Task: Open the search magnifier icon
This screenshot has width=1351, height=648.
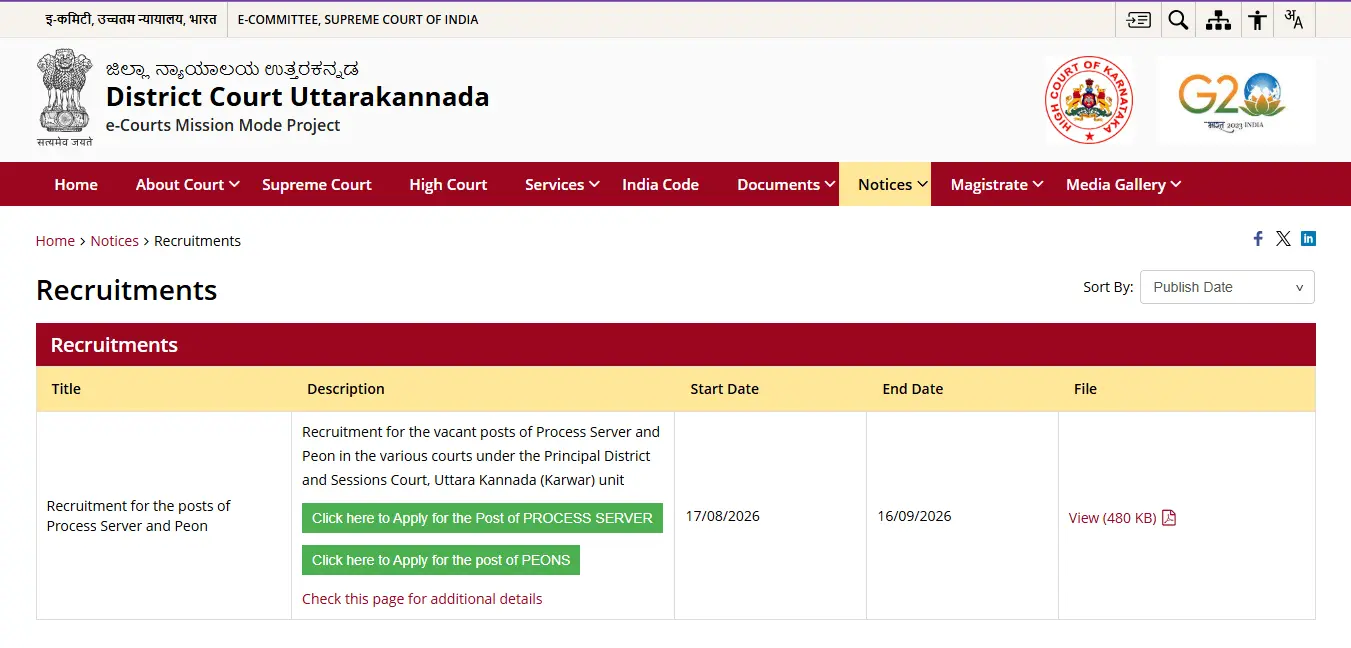Action: 1178,19
